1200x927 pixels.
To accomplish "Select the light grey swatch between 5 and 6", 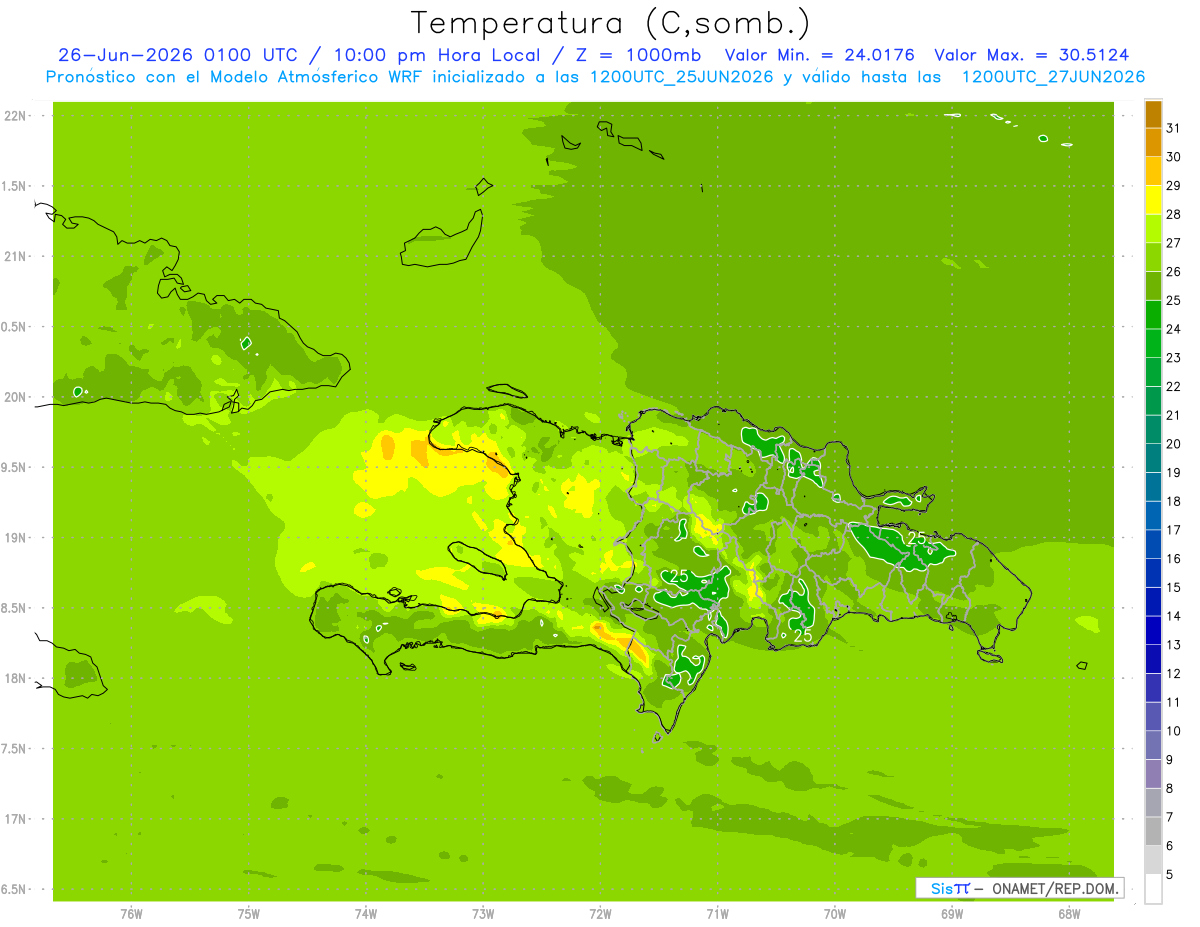I will click(x=1153, y=860).
